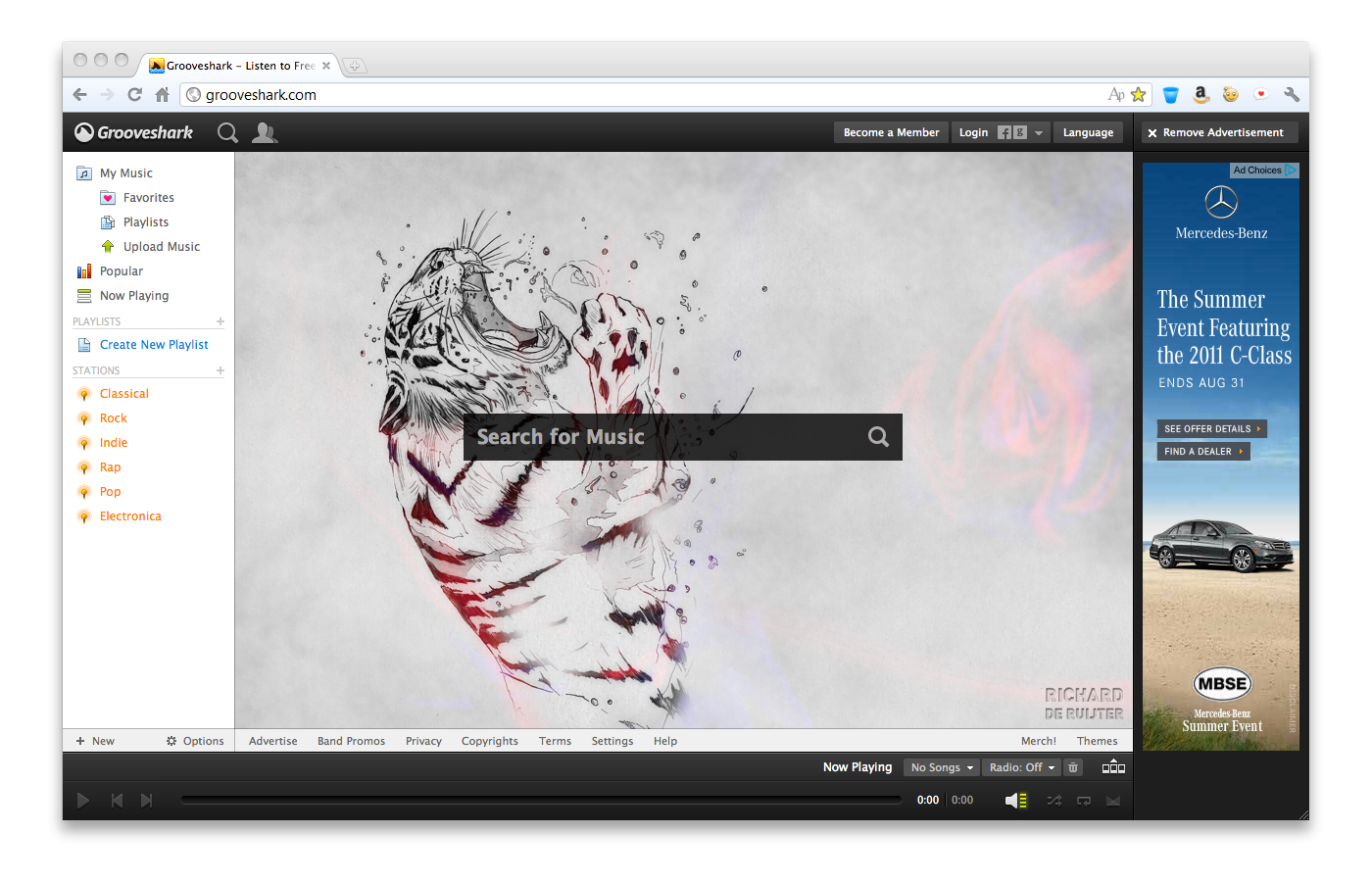This screenshot has height=882, width=1372.
Task: Click FIND A DEALER in ad
Action: tap(1203, 452)
